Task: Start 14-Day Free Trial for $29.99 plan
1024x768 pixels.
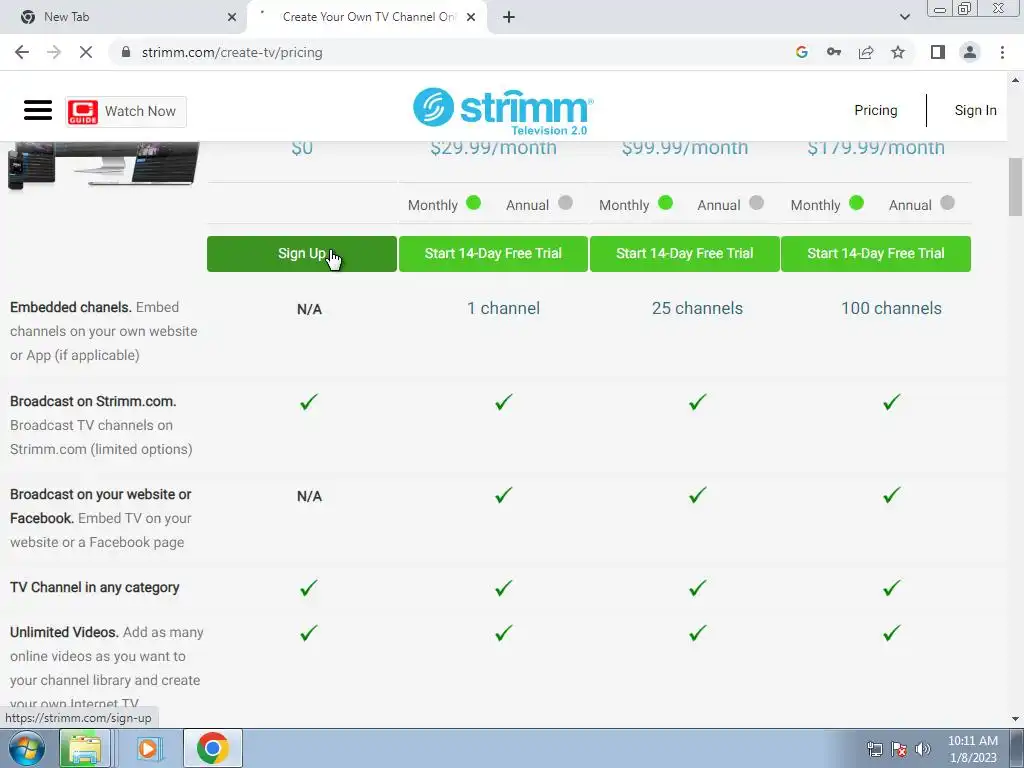Action: (493, 253)
